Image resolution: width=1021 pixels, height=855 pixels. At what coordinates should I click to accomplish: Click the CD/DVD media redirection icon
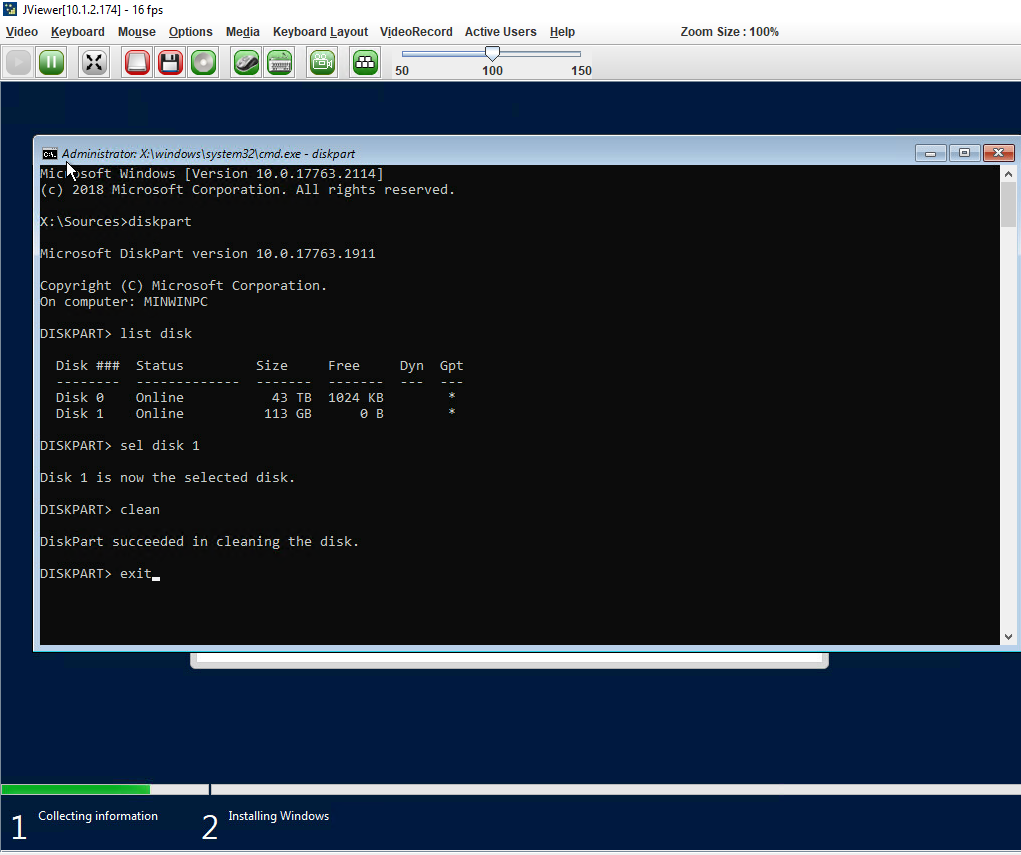click(x=203, y=63)
